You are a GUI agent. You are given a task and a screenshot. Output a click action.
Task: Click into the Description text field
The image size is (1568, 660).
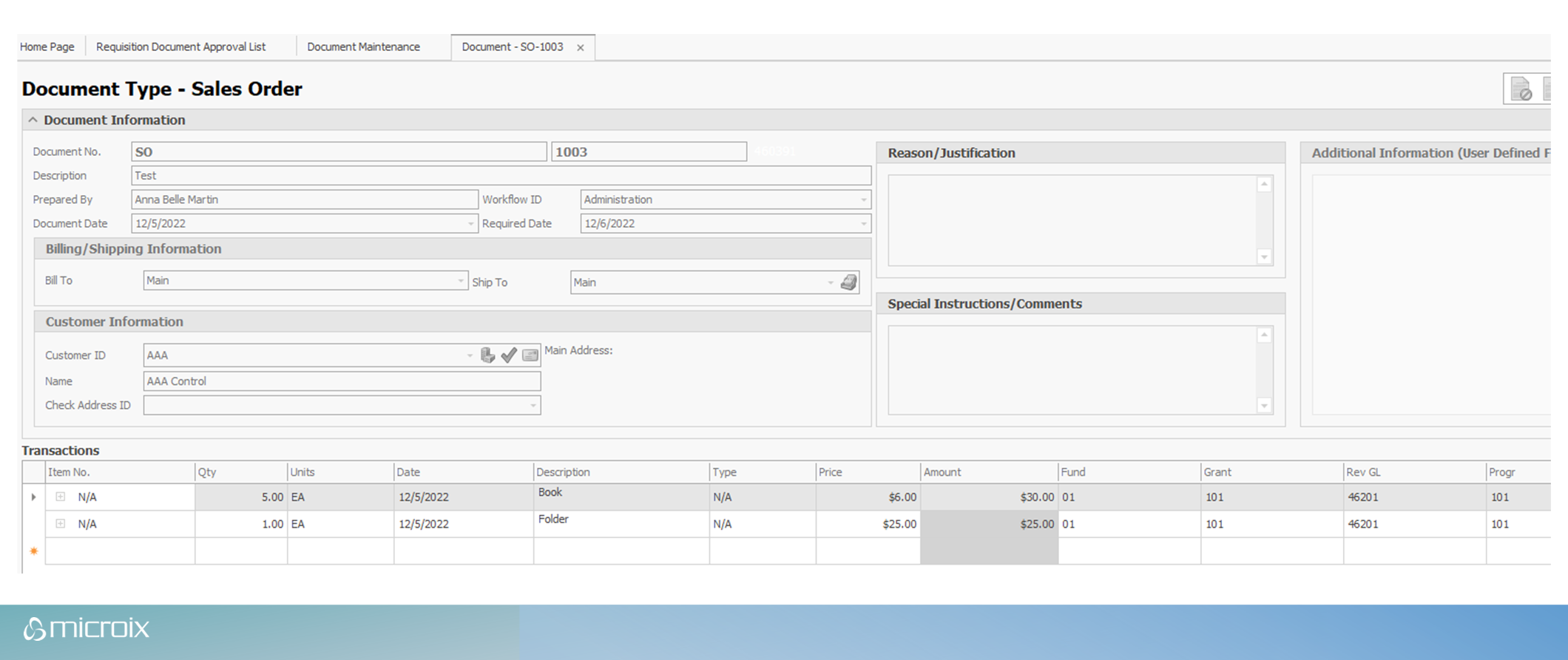pyautogui.click(x=501, y=176)
